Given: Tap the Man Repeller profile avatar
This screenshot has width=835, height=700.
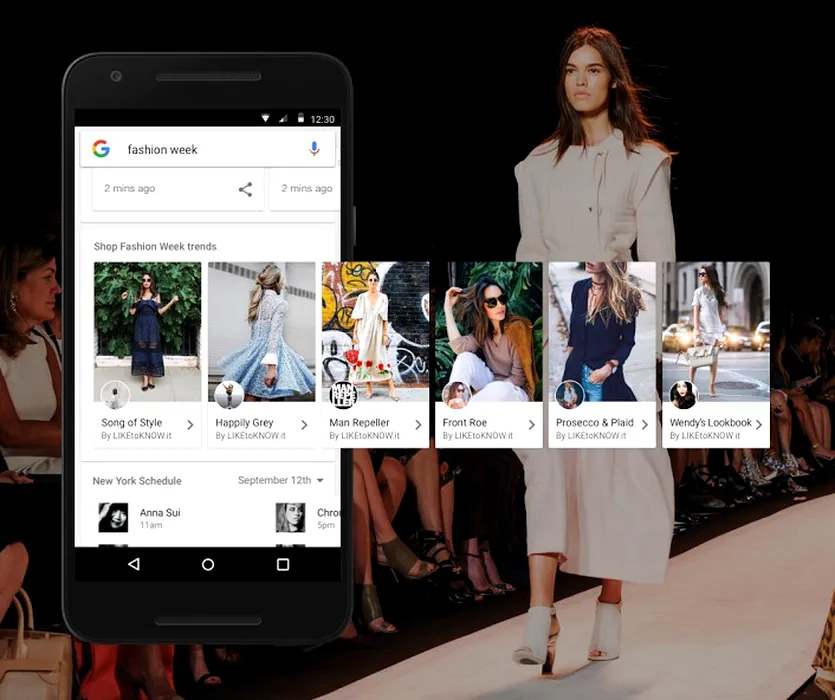Looking at the screenshot, I should (343, 395).
